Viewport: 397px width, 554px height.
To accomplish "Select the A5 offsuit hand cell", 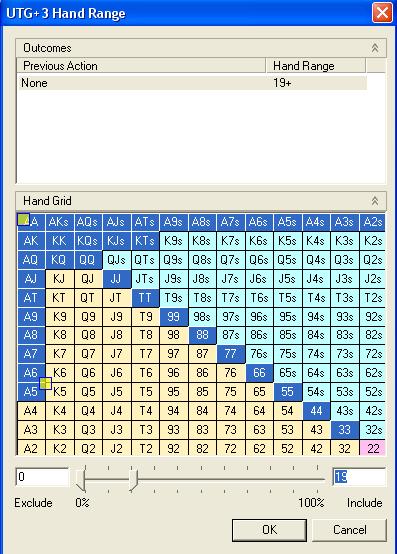I will point(31,392).
